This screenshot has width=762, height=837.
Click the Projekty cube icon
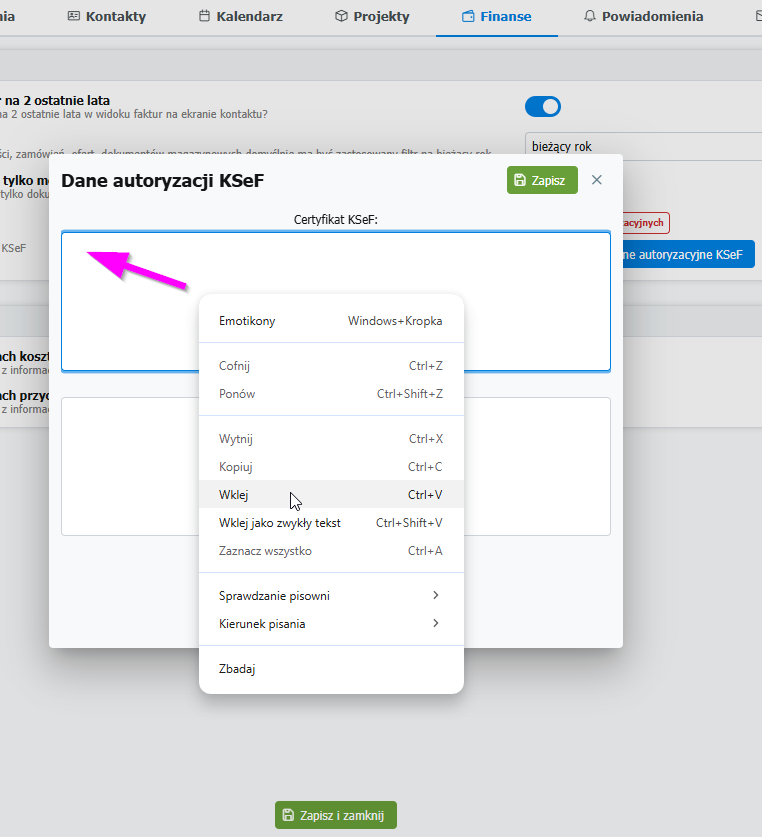(x=341, y=17)
